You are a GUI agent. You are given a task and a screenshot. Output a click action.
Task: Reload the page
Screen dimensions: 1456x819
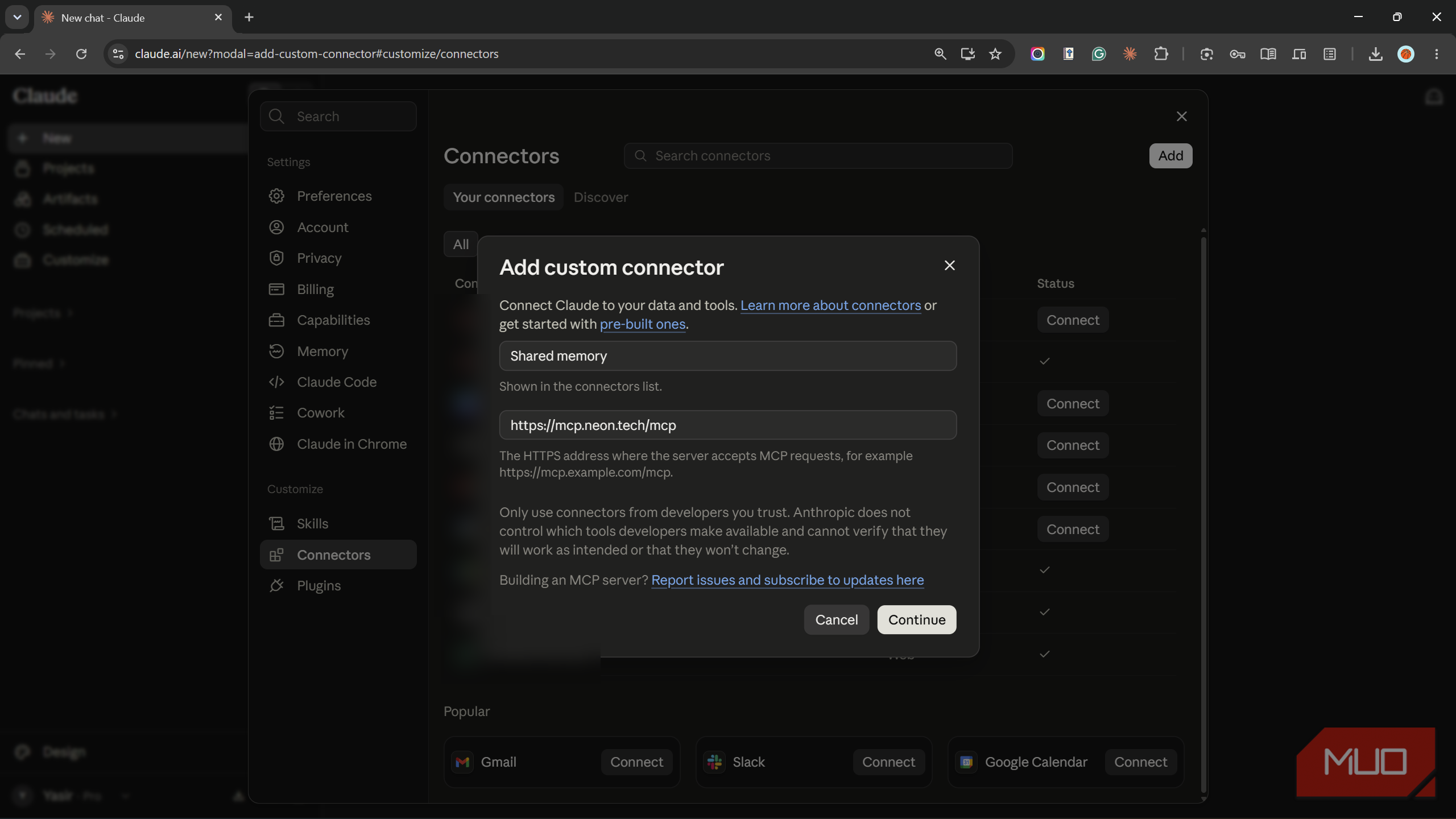pyautogui.click(x=81, y=54)
